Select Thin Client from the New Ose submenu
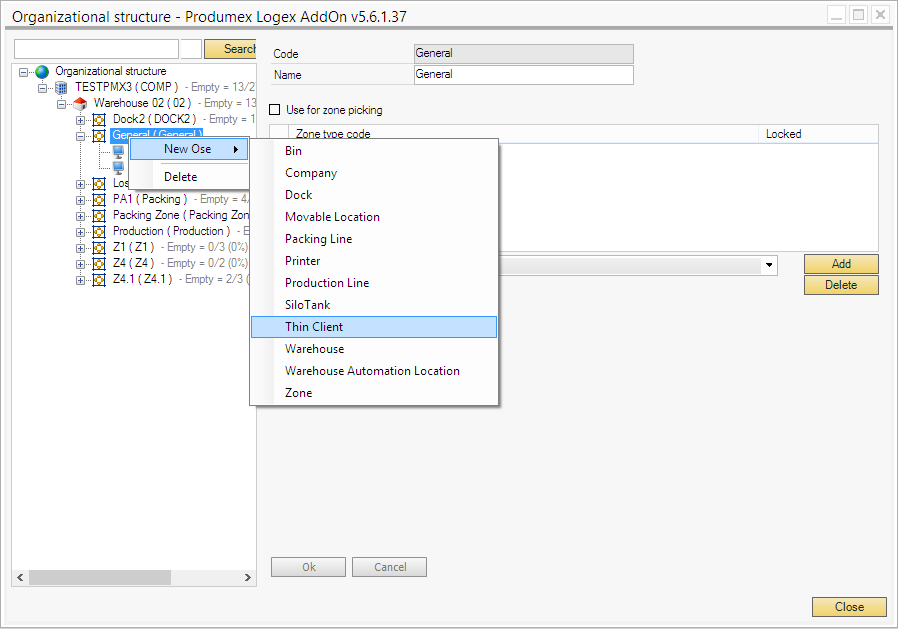Screen dimensions: 898x629 [318, 326]
